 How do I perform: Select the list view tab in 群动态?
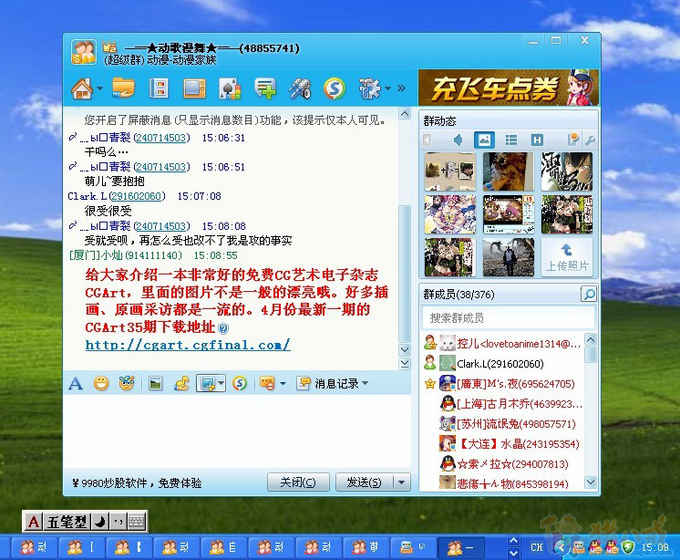(511, 140)
